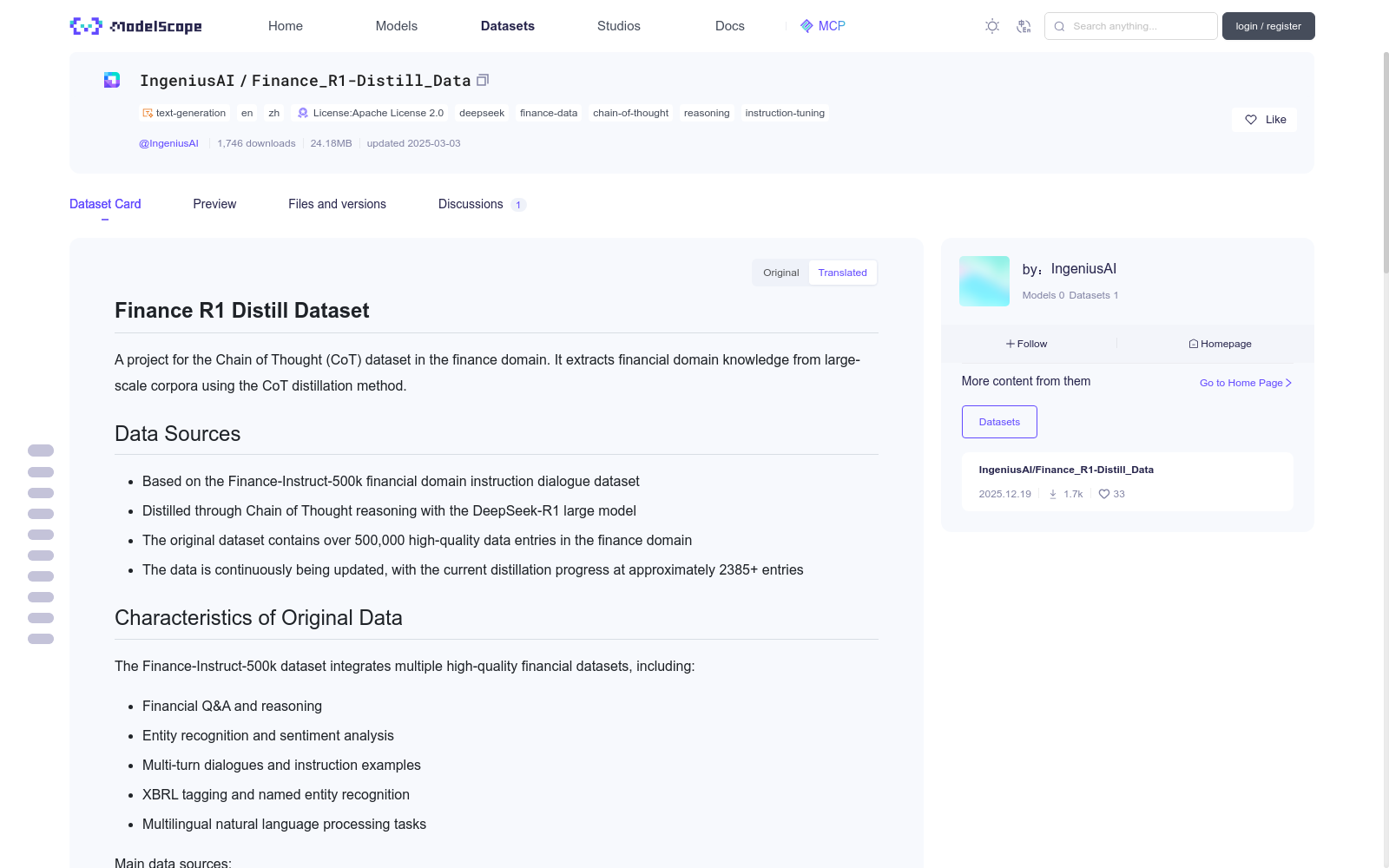
Task: Click the ModelScope logo
Action: point(135,26)
